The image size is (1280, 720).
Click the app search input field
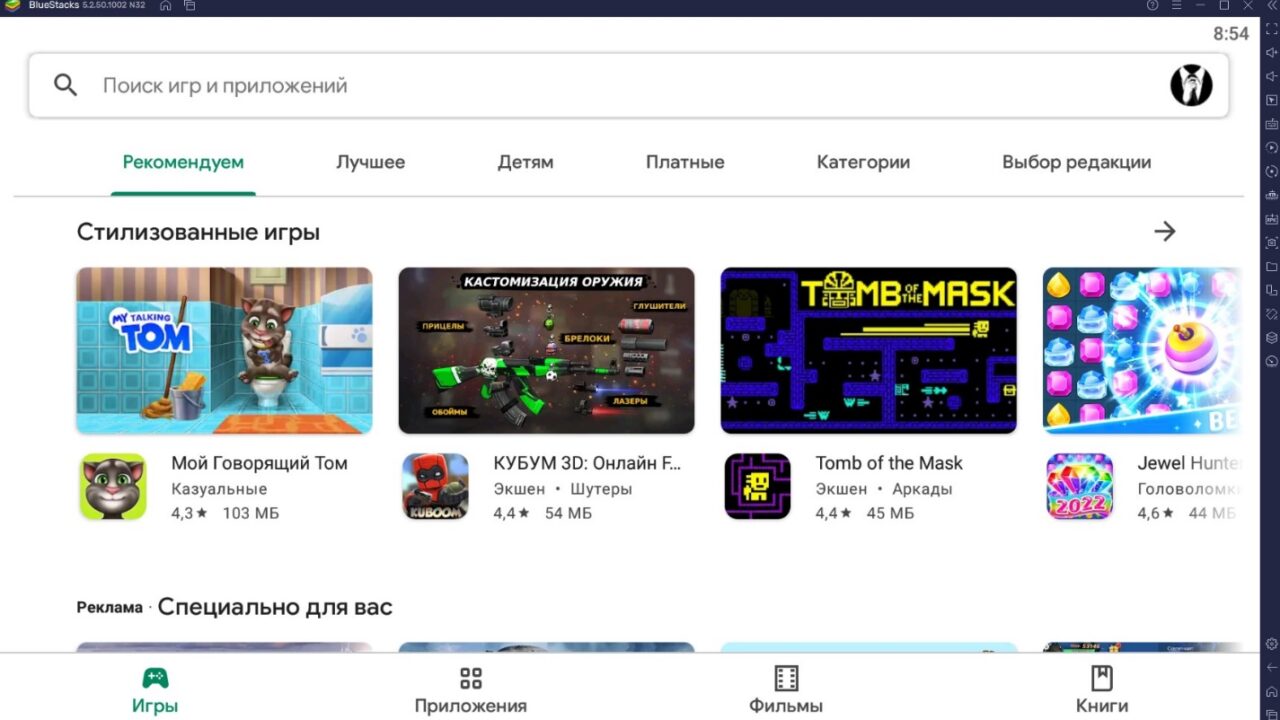(x=400, y=85)
